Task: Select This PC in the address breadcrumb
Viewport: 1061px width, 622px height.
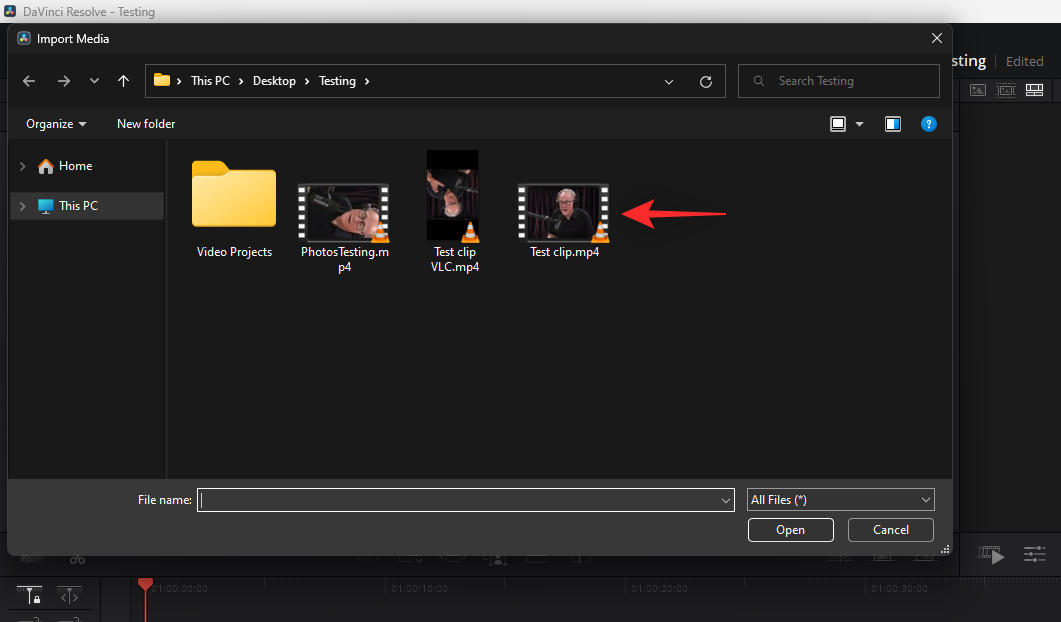Action: coord(210,81)
